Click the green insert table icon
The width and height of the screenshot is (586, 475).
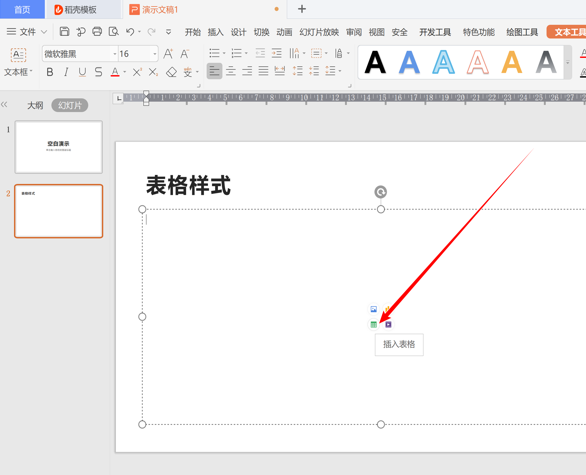click(x=373, y=324)
